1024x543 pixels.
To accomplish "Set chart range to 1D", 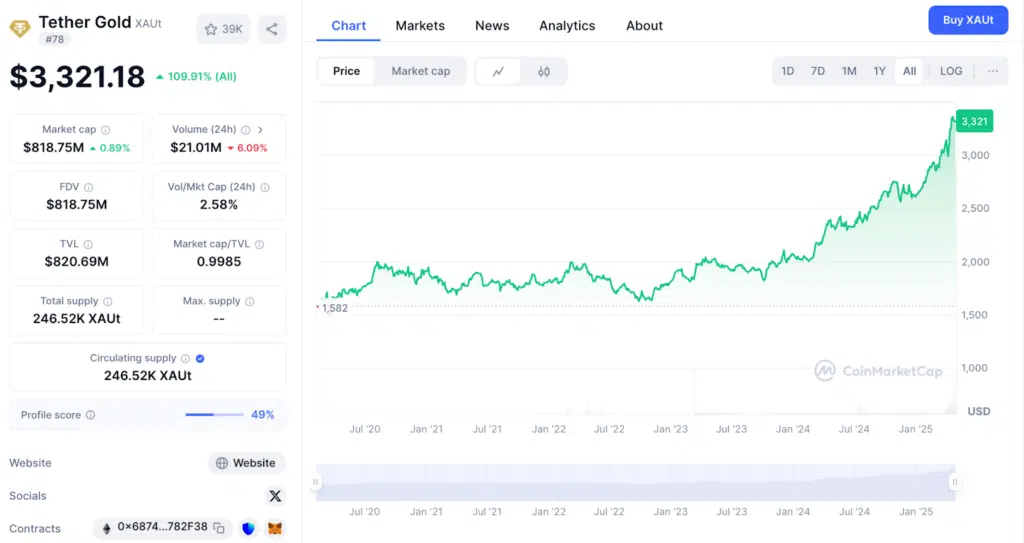I will click(788, 71).
